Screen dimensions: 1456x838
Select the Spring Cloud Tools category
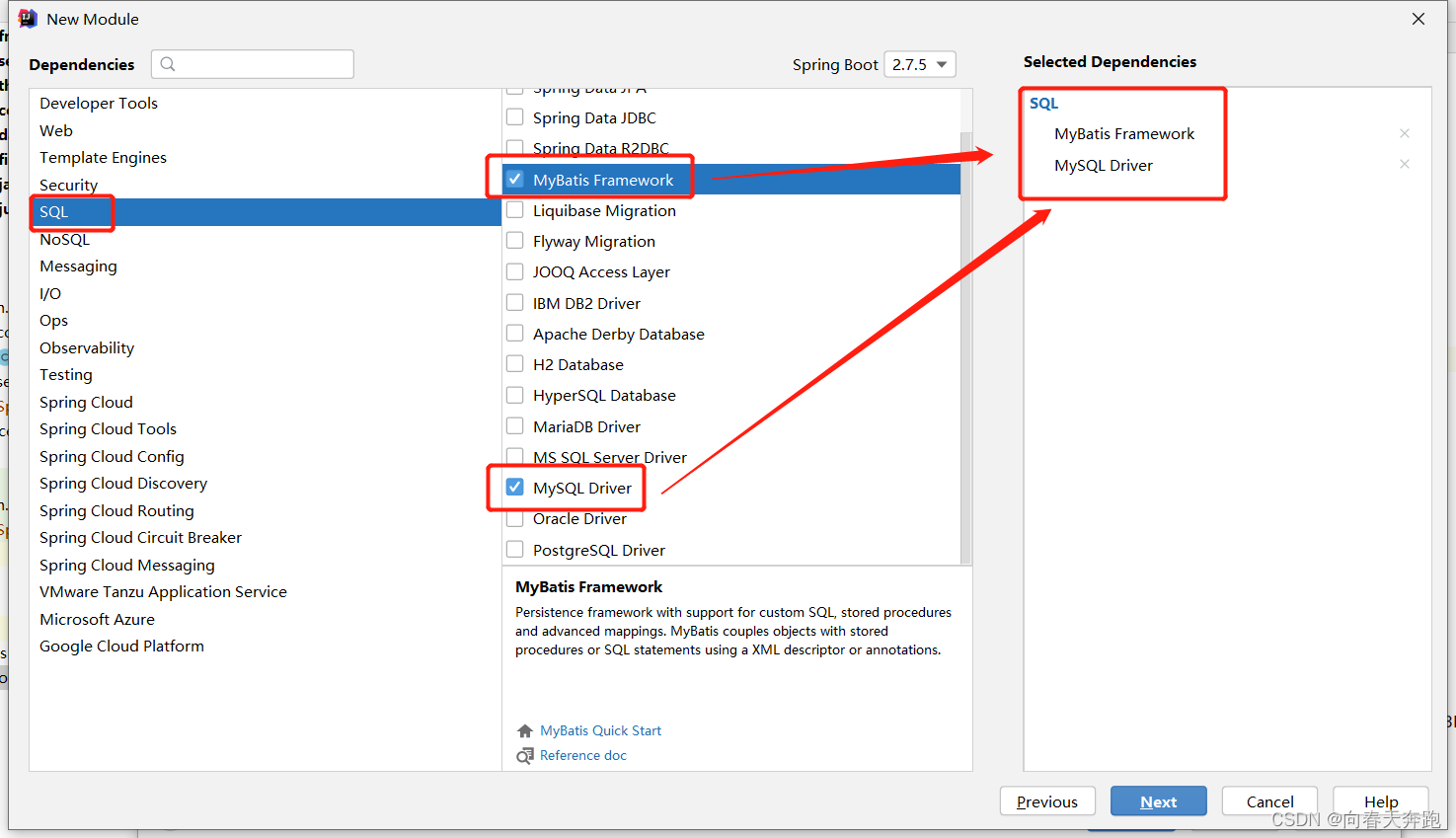click(266, 429)
